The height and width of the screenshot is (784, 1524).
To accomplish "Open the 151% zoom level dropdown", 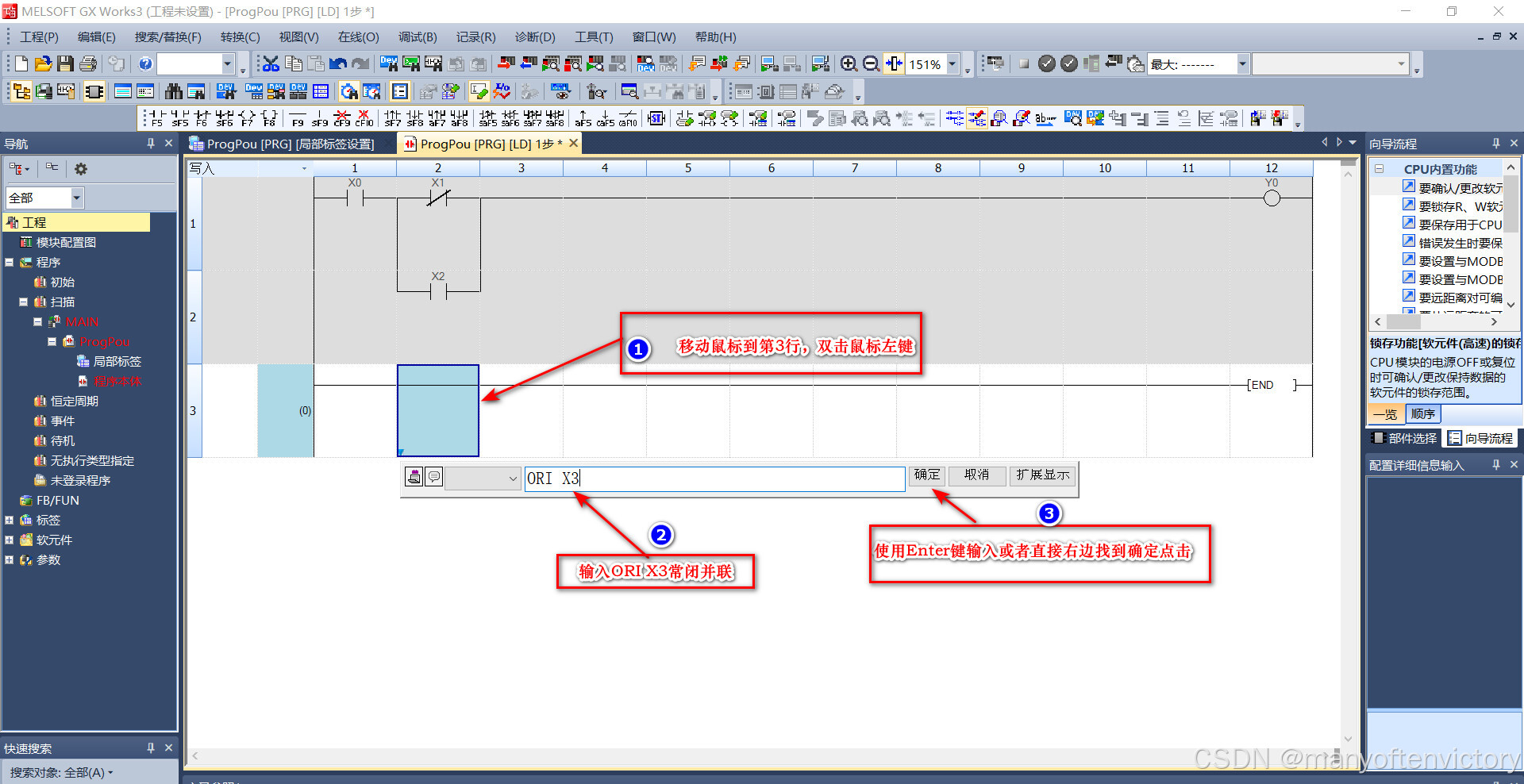I will (x=952, y=64).
